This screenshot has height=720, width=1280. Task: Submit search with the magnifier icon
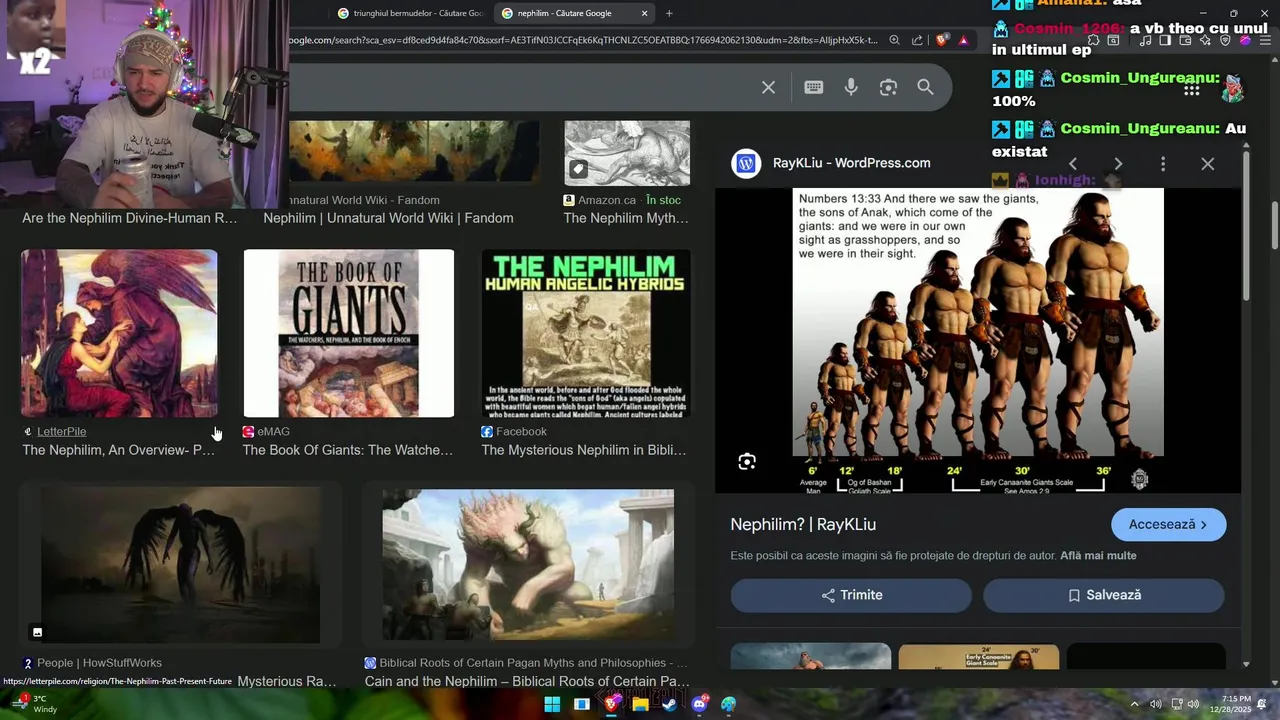coord(925,88)
